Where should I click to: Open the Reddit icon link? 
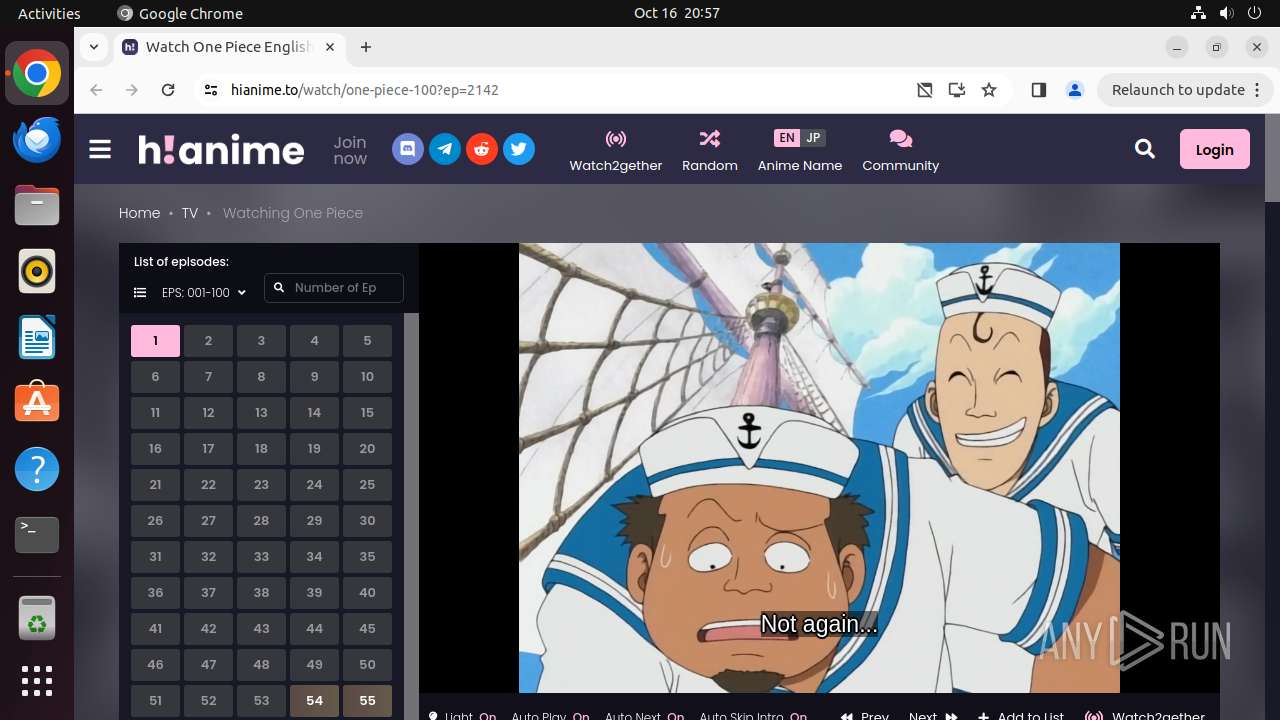coord(482,150)
